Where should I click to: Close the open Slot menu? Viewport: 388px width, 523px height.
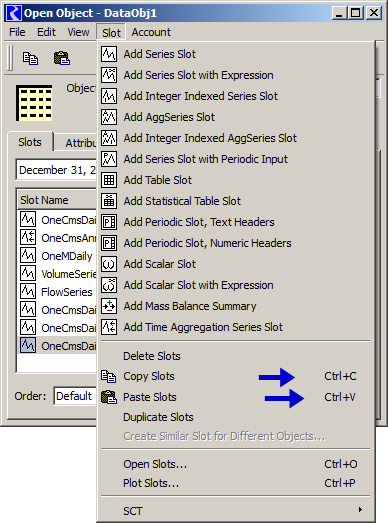click(x=111, y=33)
